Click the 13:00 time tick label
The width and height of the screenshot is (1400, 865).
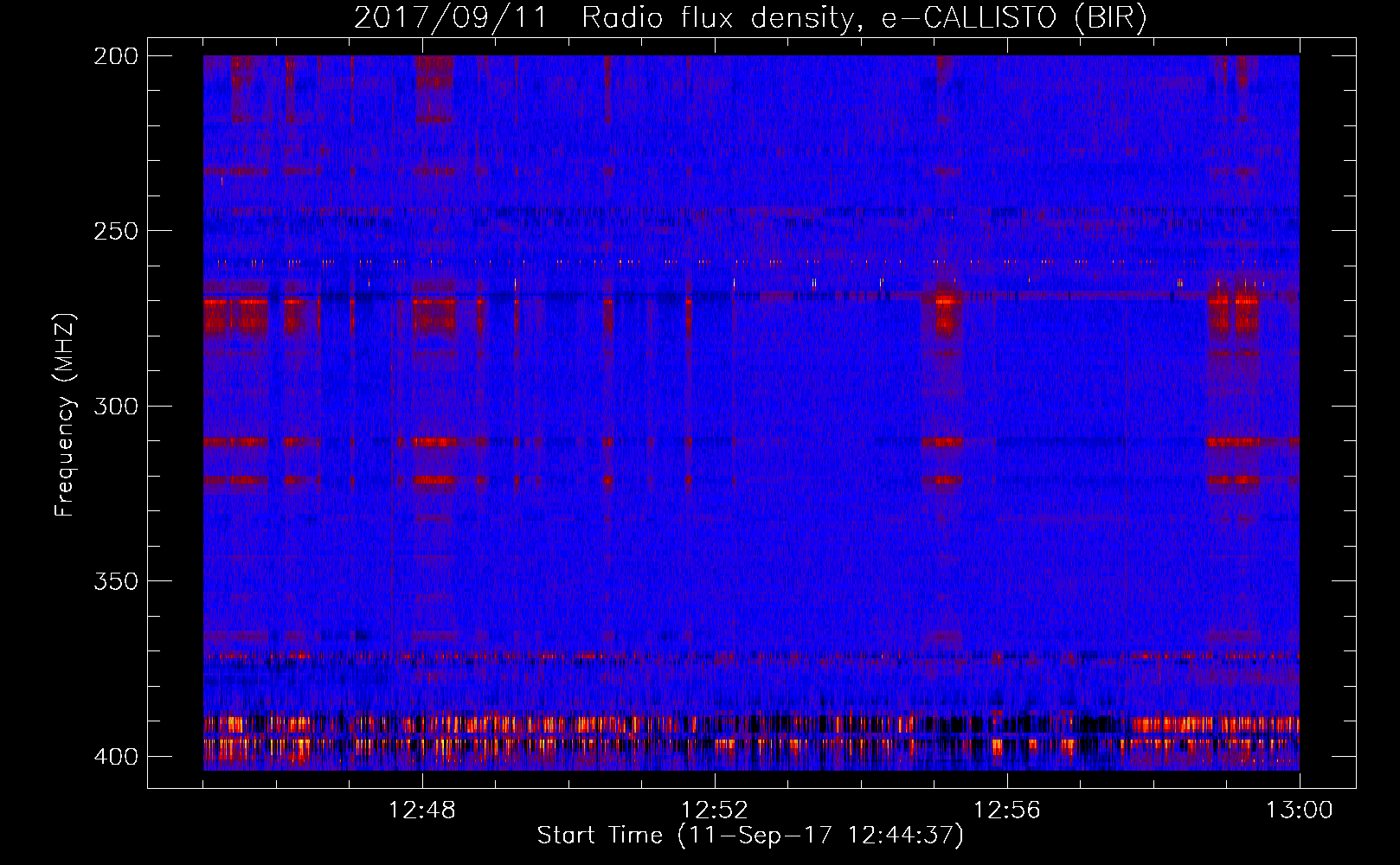click(x=1300, y=811)
